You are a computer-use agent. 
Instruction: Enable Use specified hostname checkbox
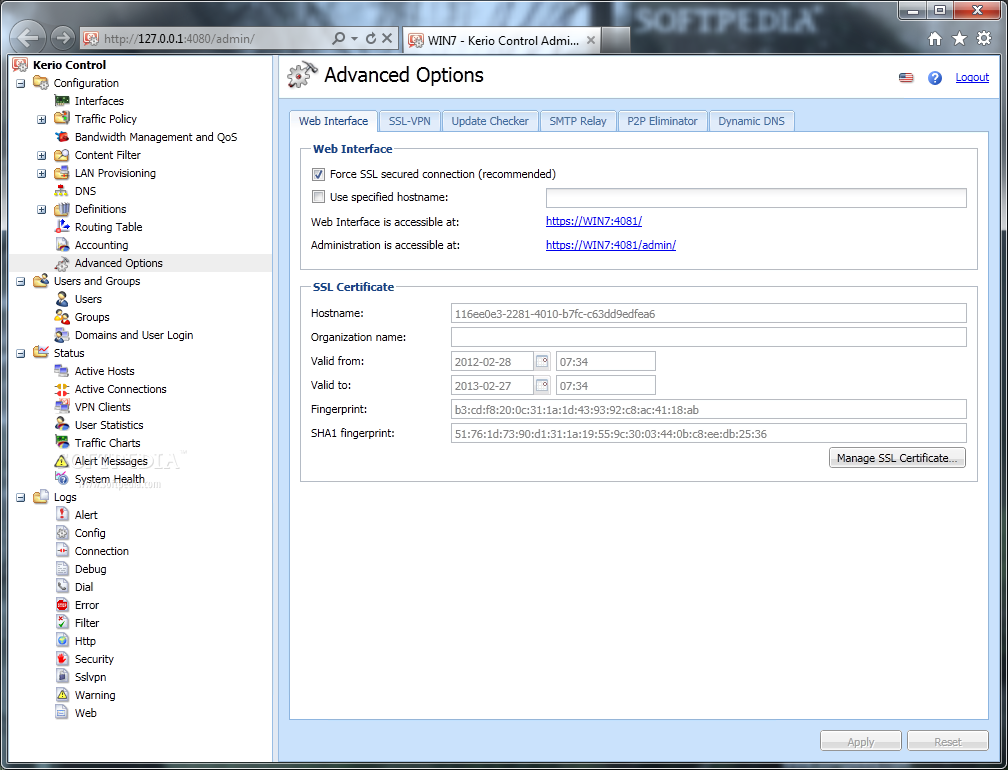[x=318, y=197]
